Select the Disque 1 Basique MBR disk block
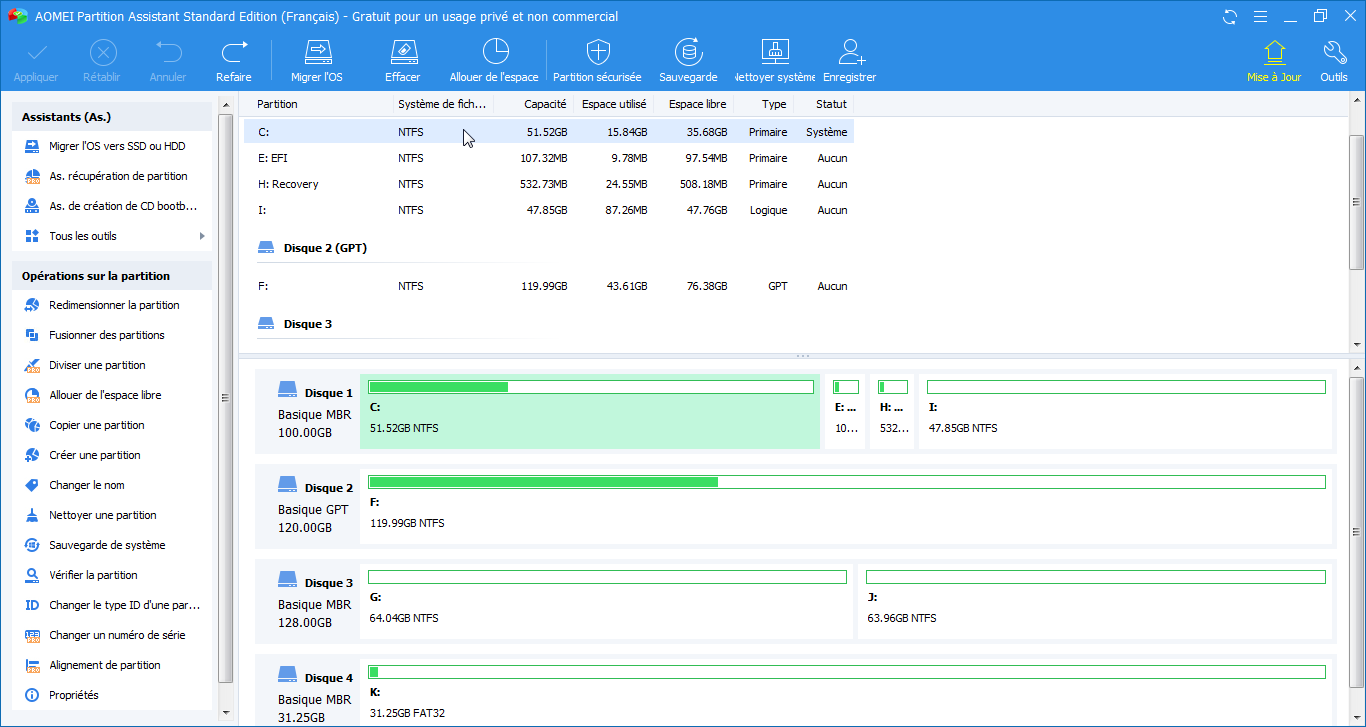 [x=307, y=412]
